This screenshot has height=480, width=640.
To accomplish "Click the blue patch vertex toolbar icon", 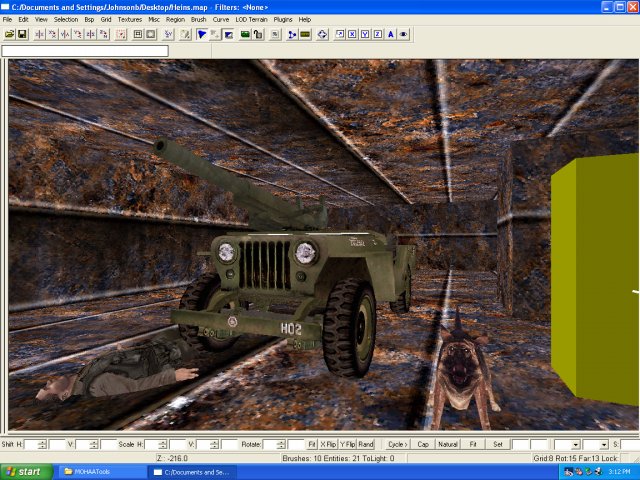I will 292,34.
